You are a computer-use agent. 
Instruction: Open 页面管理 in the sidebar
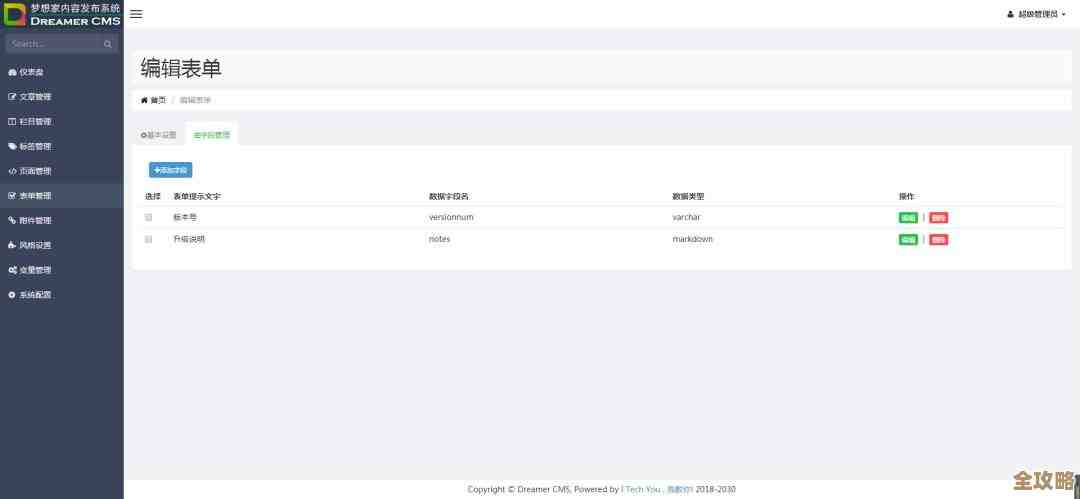(34, 171)
